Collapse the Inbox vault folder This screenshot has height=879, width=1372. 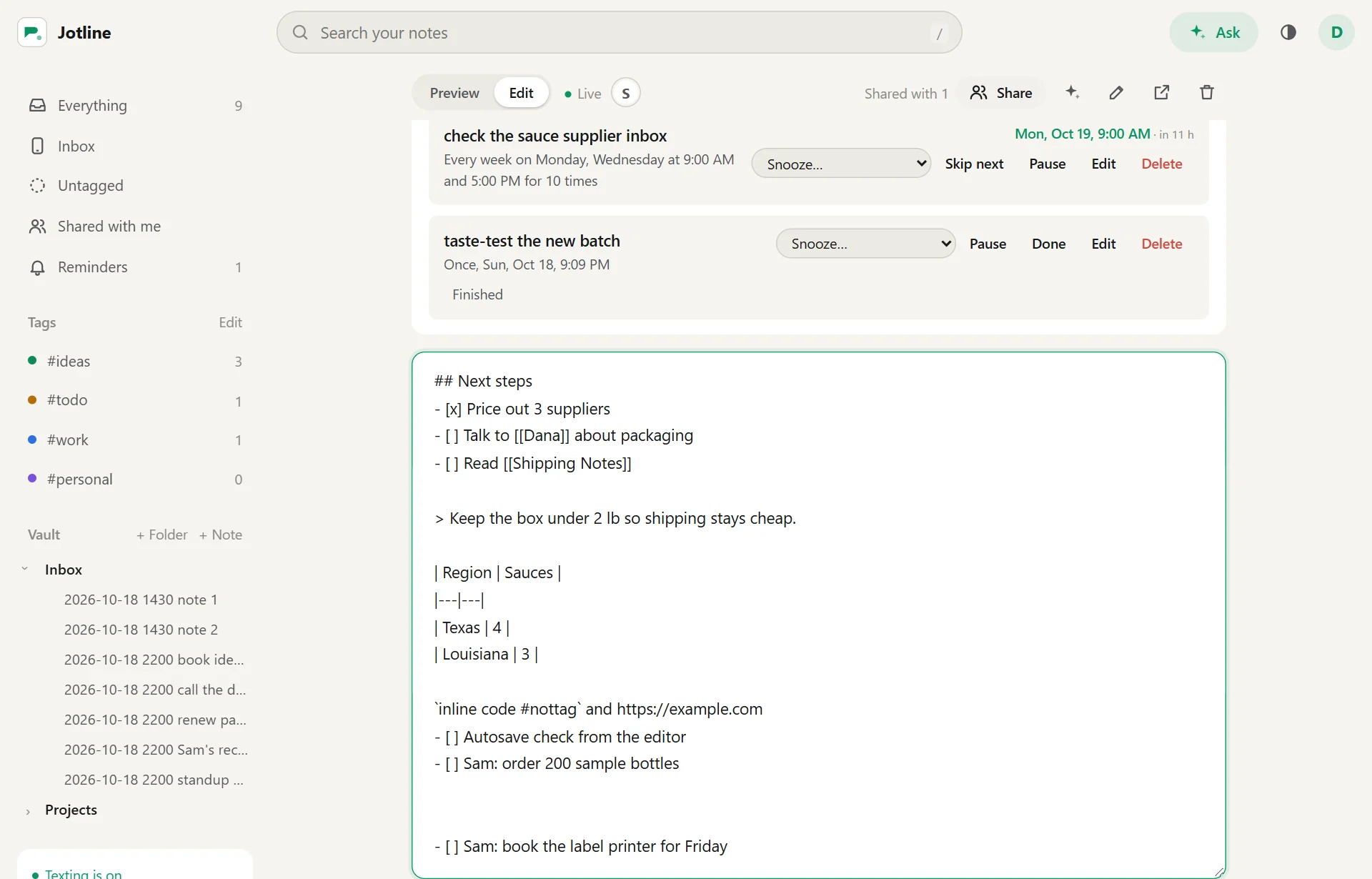point(25,570)
